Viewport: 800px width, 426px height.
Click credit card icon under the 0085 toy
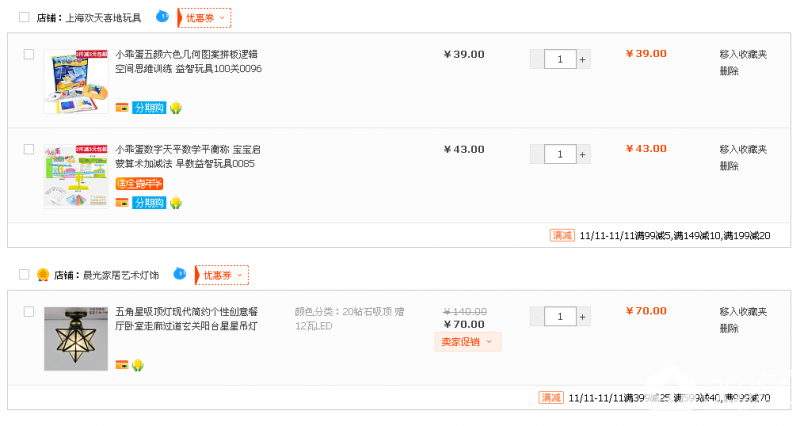coord(122,202)
